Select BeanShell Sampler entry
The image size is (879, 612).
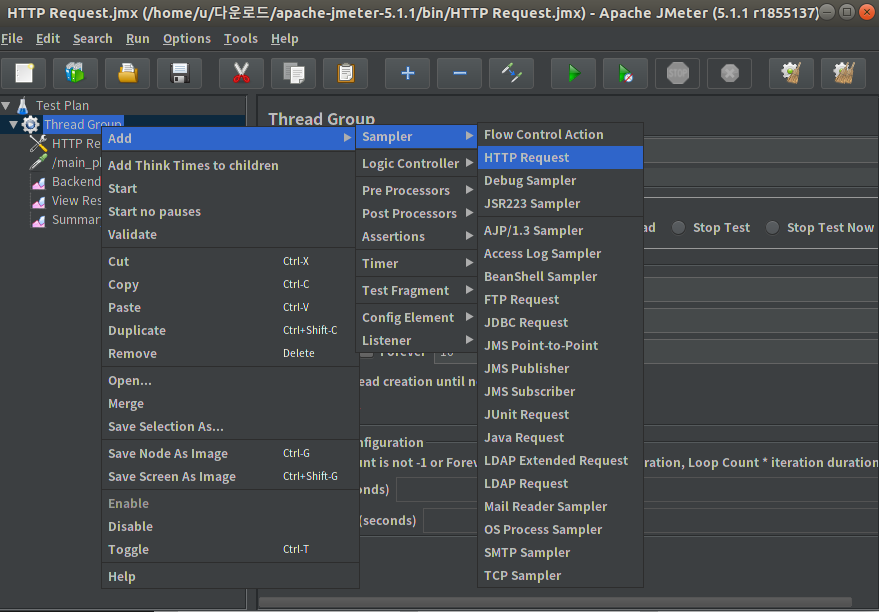coord(560,276)
